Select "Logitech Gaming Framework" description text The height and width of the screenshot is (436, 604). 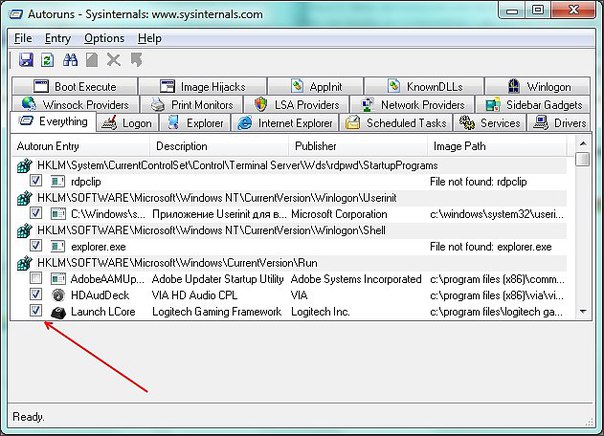217,312
